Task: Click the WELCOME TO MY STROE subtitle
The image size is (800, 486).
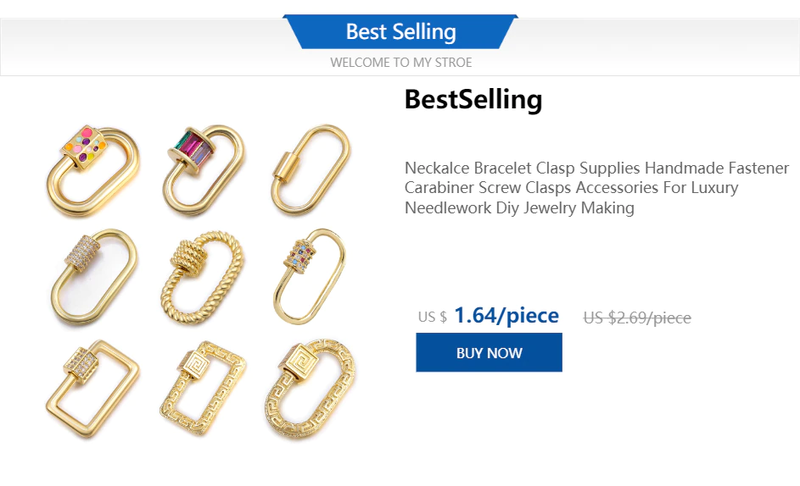Action: (400, 62)
